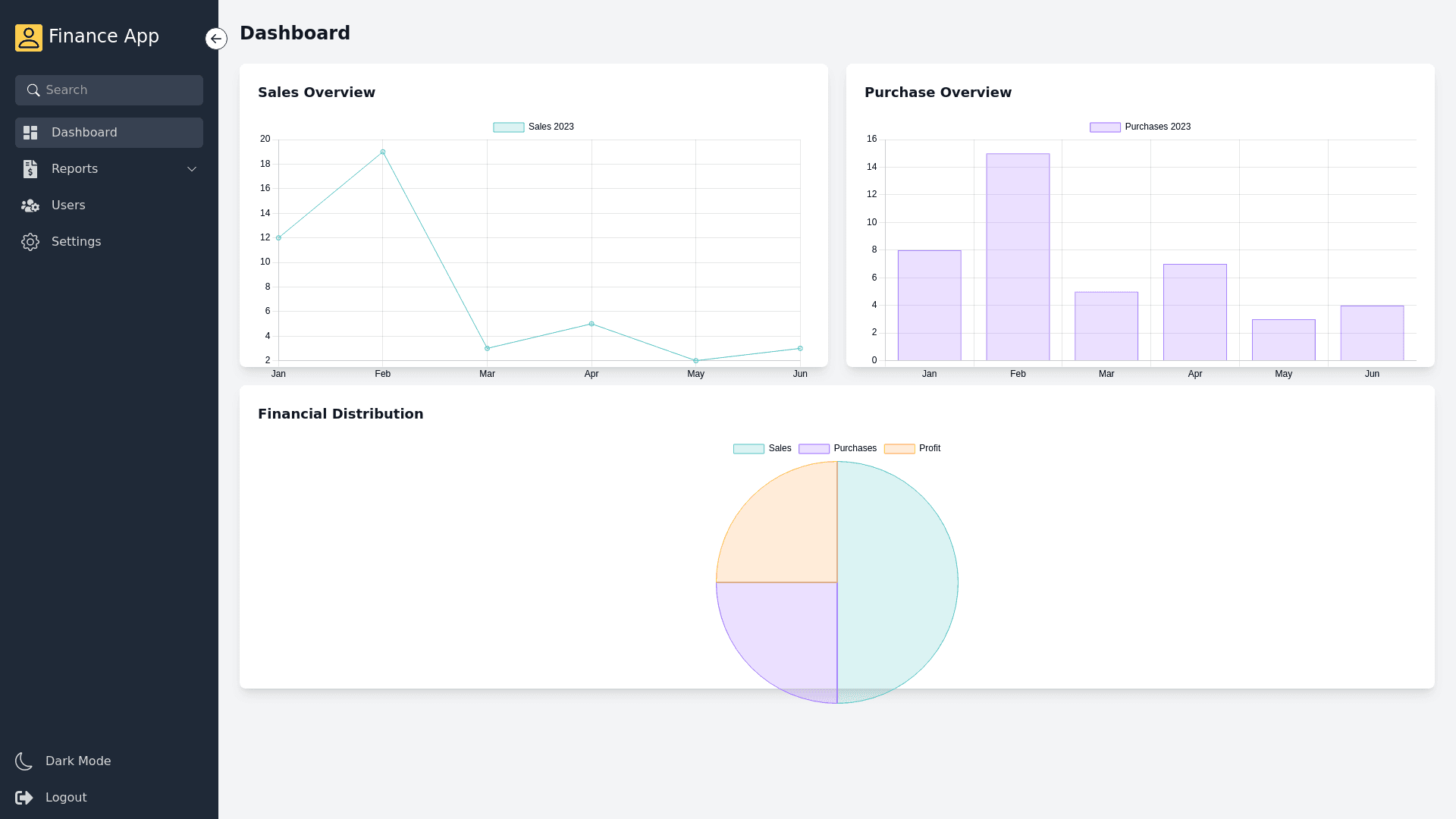
Task: Click the Finance App user logo icon
Action: click(29, 37)
